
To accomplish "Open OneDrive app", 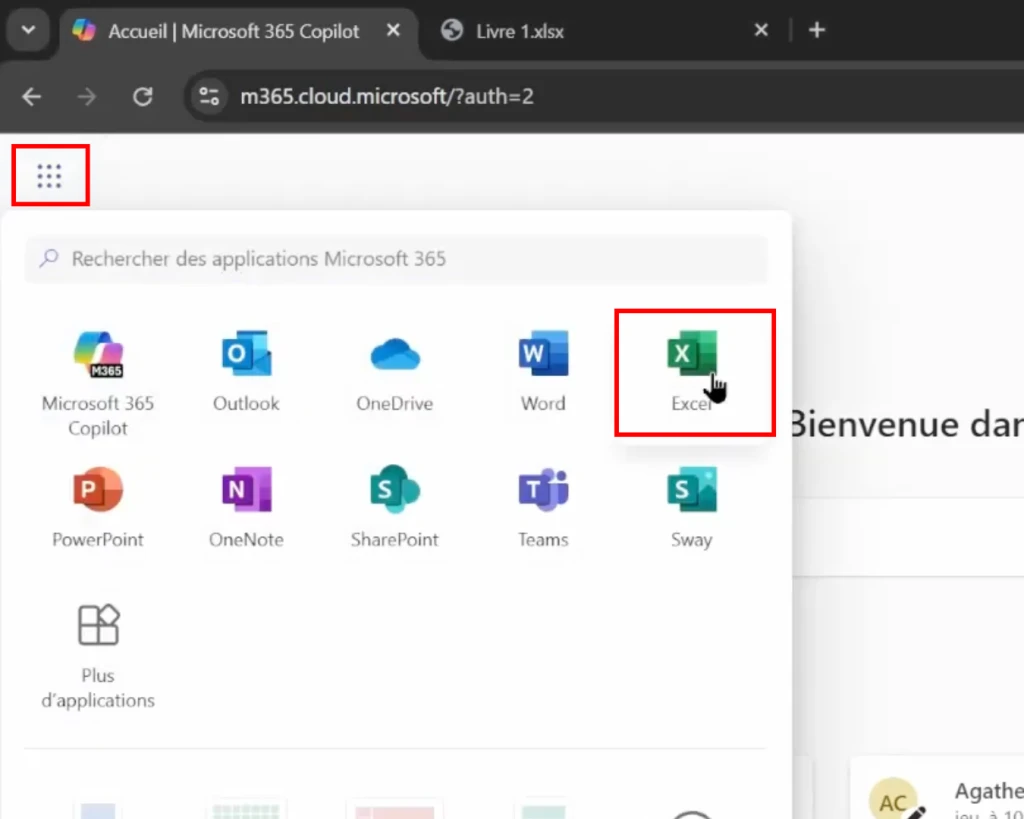I will [394, 372].
